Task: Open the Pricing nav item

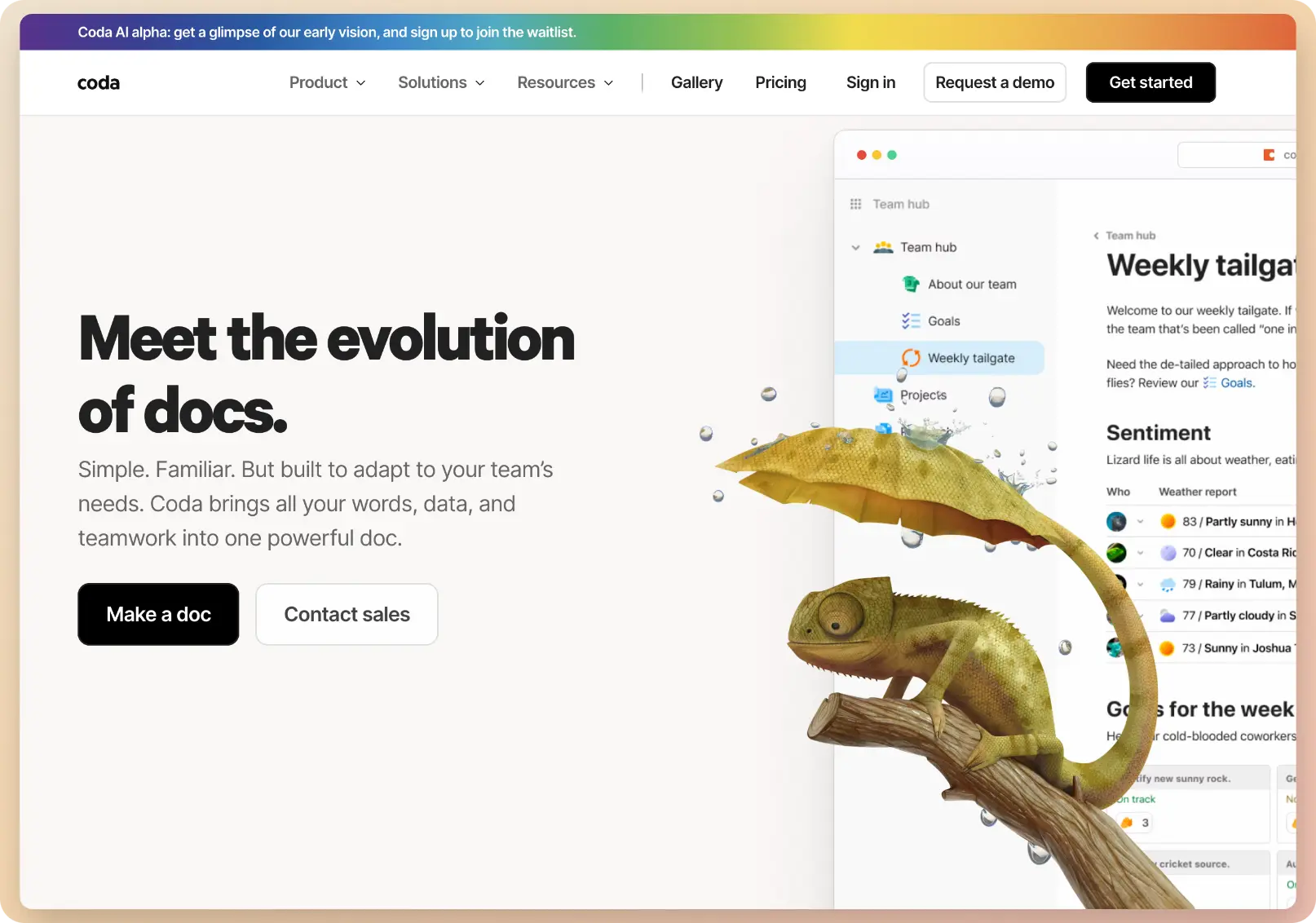Action: 780,82
